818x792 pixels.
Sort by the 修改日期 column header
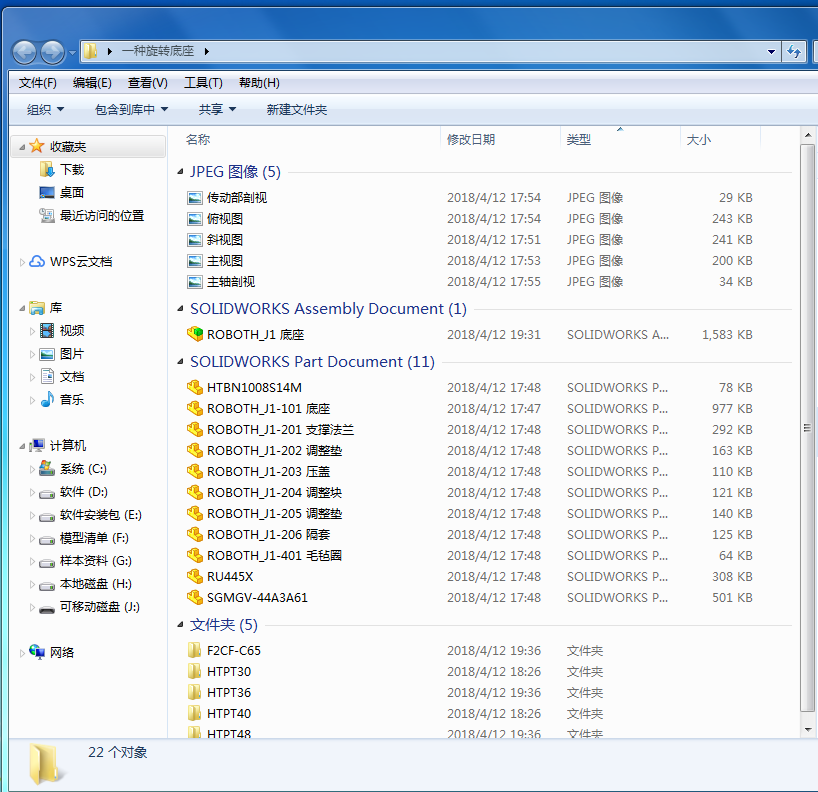coord(500,139)
